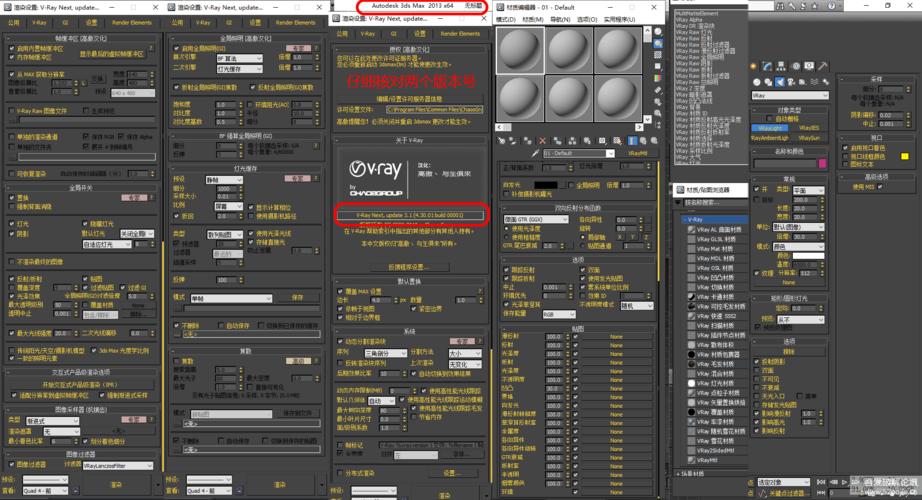Toggle 显示计算相位 checkbox in light cache rollout
The width and height of the screenshot is (922, 500).
pos(251,208)
